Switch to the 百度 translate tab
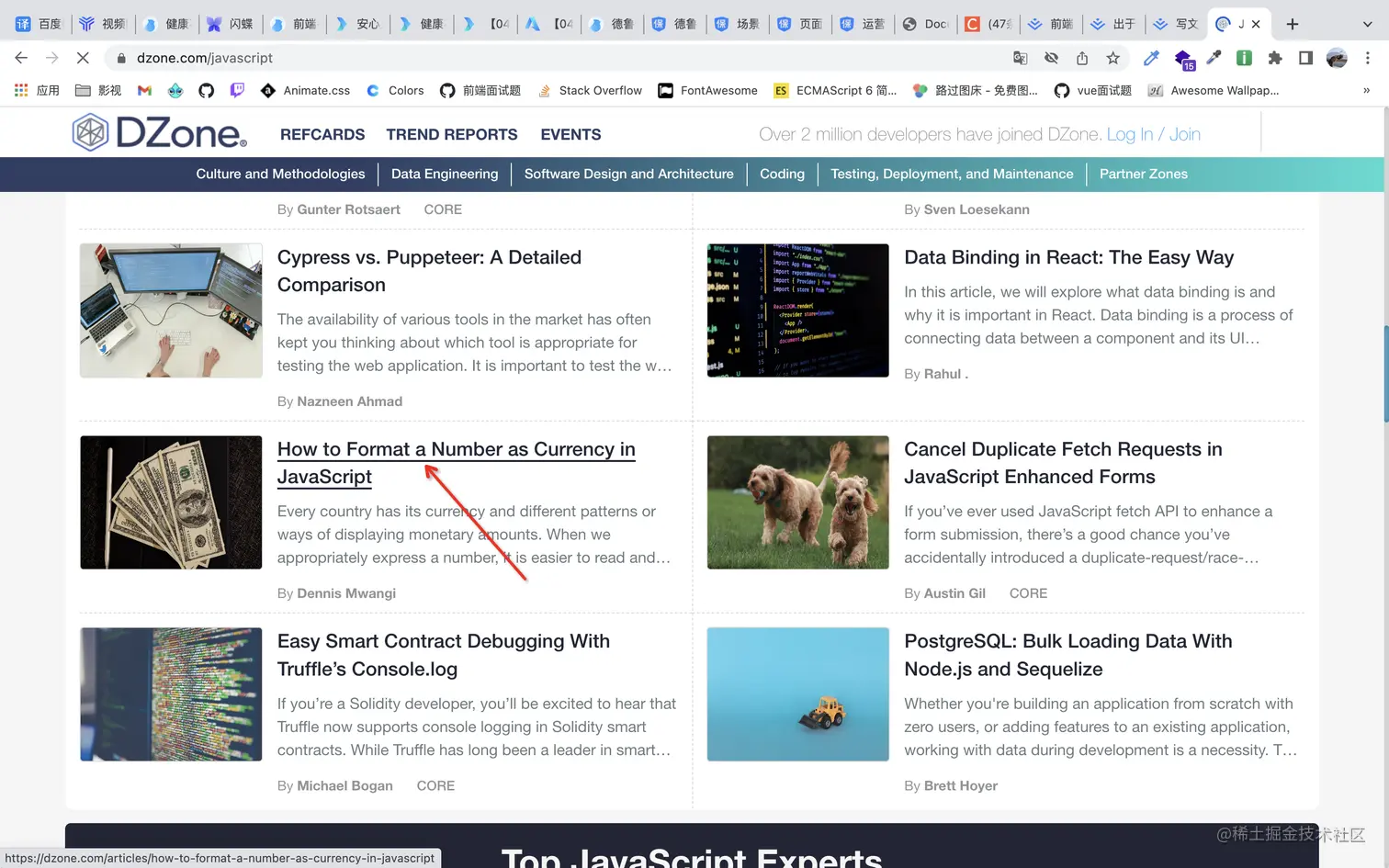The height and width of the screenshot is (868, 1389). point(39,24)
